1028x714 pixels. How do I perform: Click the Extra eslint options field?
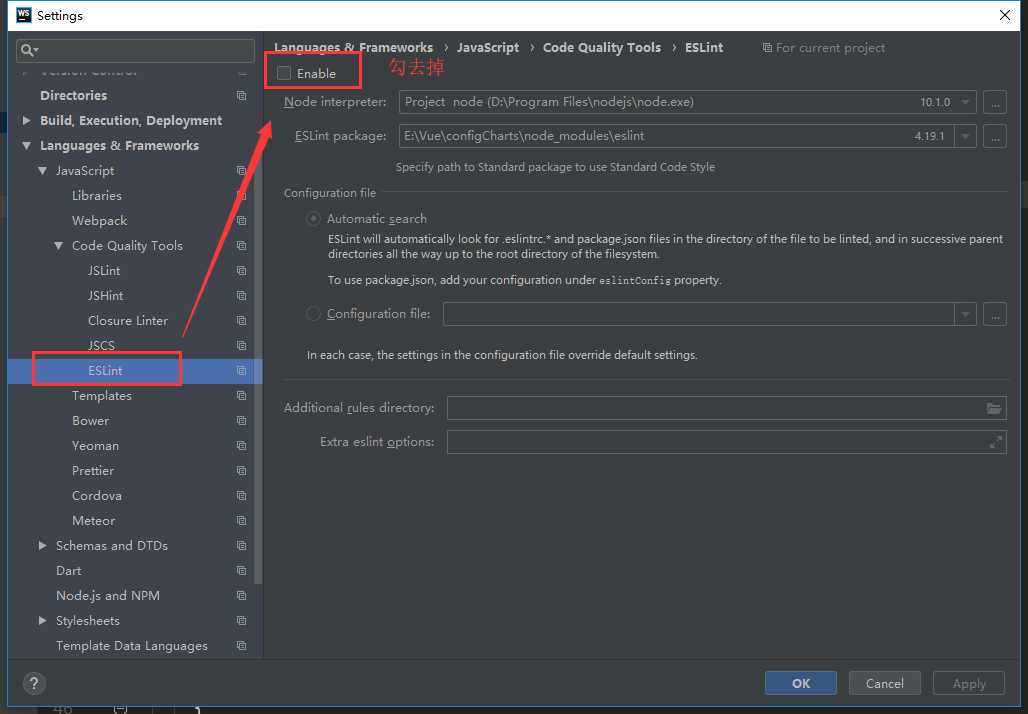(726, 443)
